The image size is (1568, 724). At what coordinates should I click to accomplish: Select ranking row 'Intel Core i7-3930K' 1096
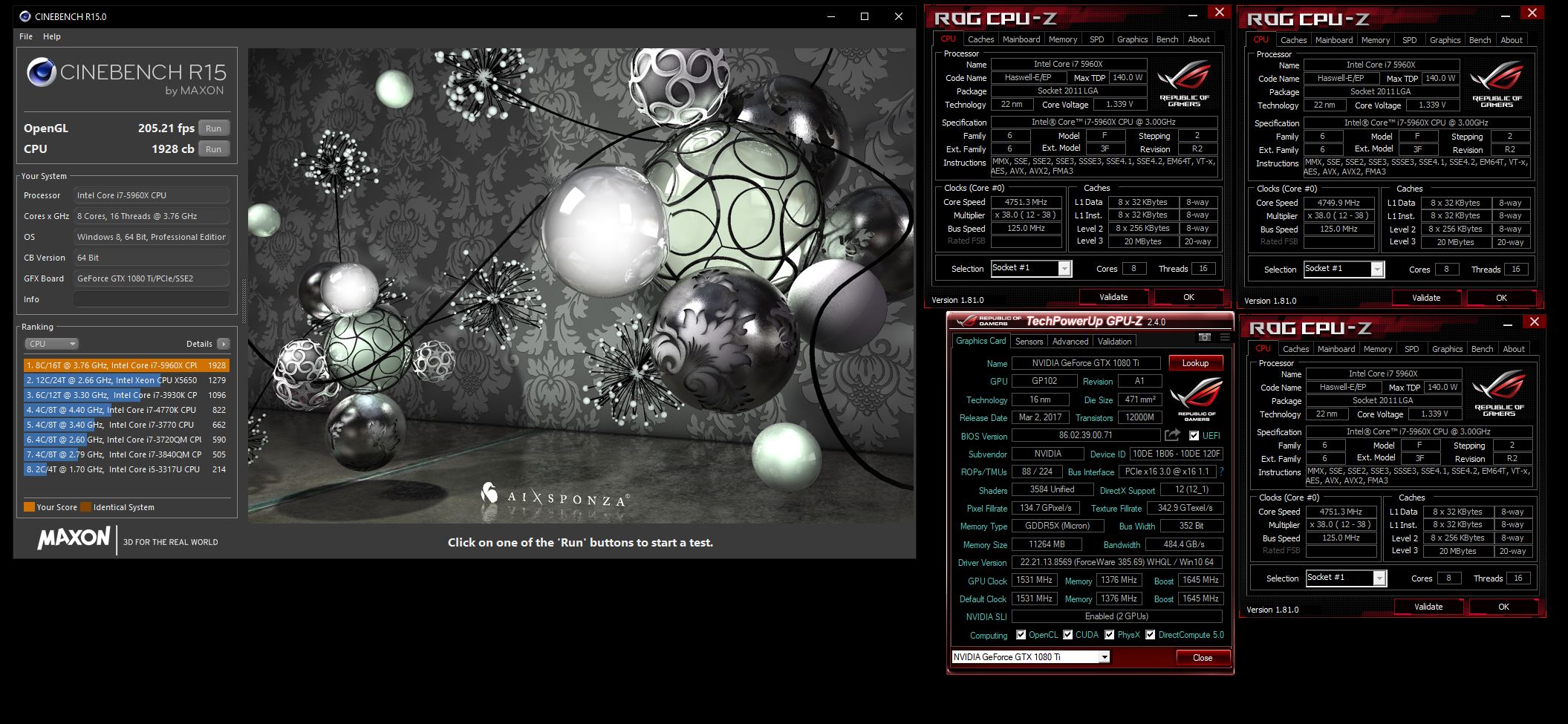126,395
